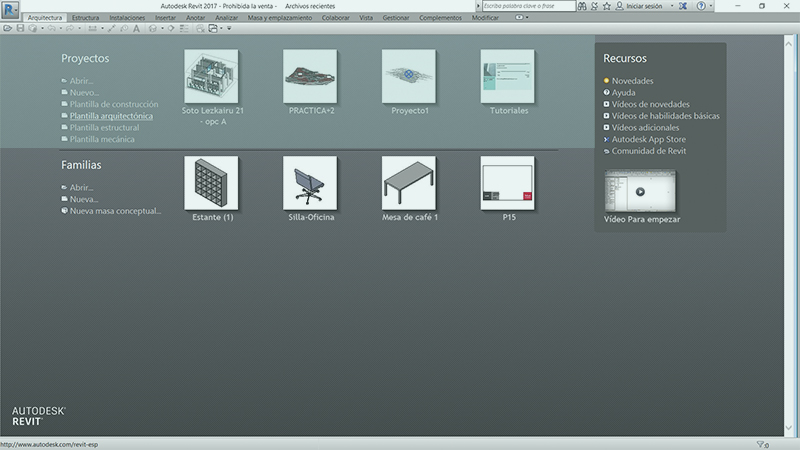Open the Insertar ribbon tab
This screenshot has height=450, width=800.
pos(165,17)
